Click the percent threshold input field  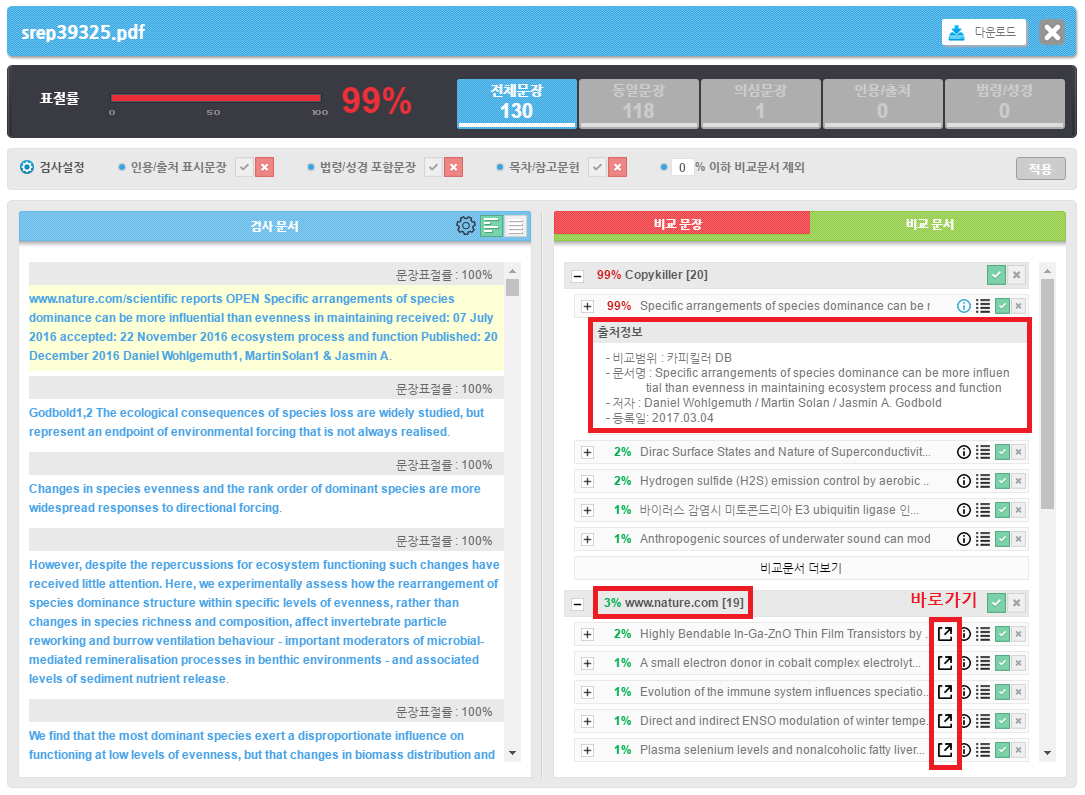pyautogui.click(x=682, y=168)
